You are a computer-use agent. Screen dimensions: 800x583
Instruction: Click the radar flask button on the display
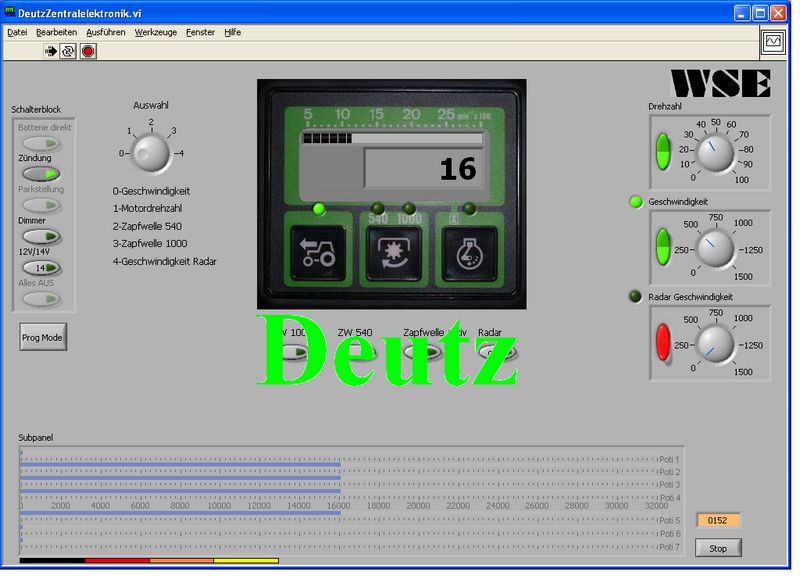pyautogui.click(x=469, y=253)
